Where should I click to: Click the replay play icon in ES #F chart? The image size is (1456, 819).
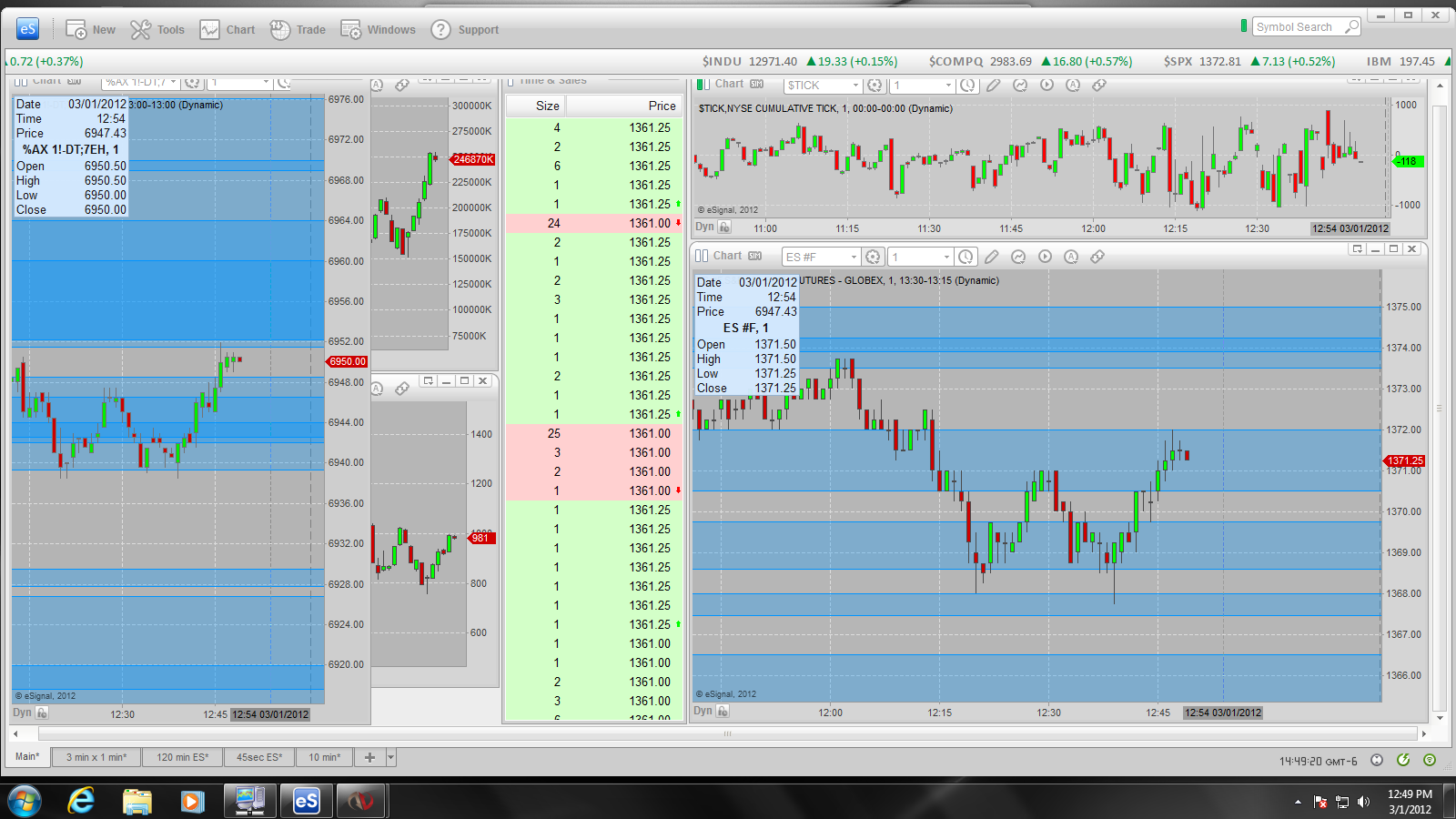tap(1045, 257)
